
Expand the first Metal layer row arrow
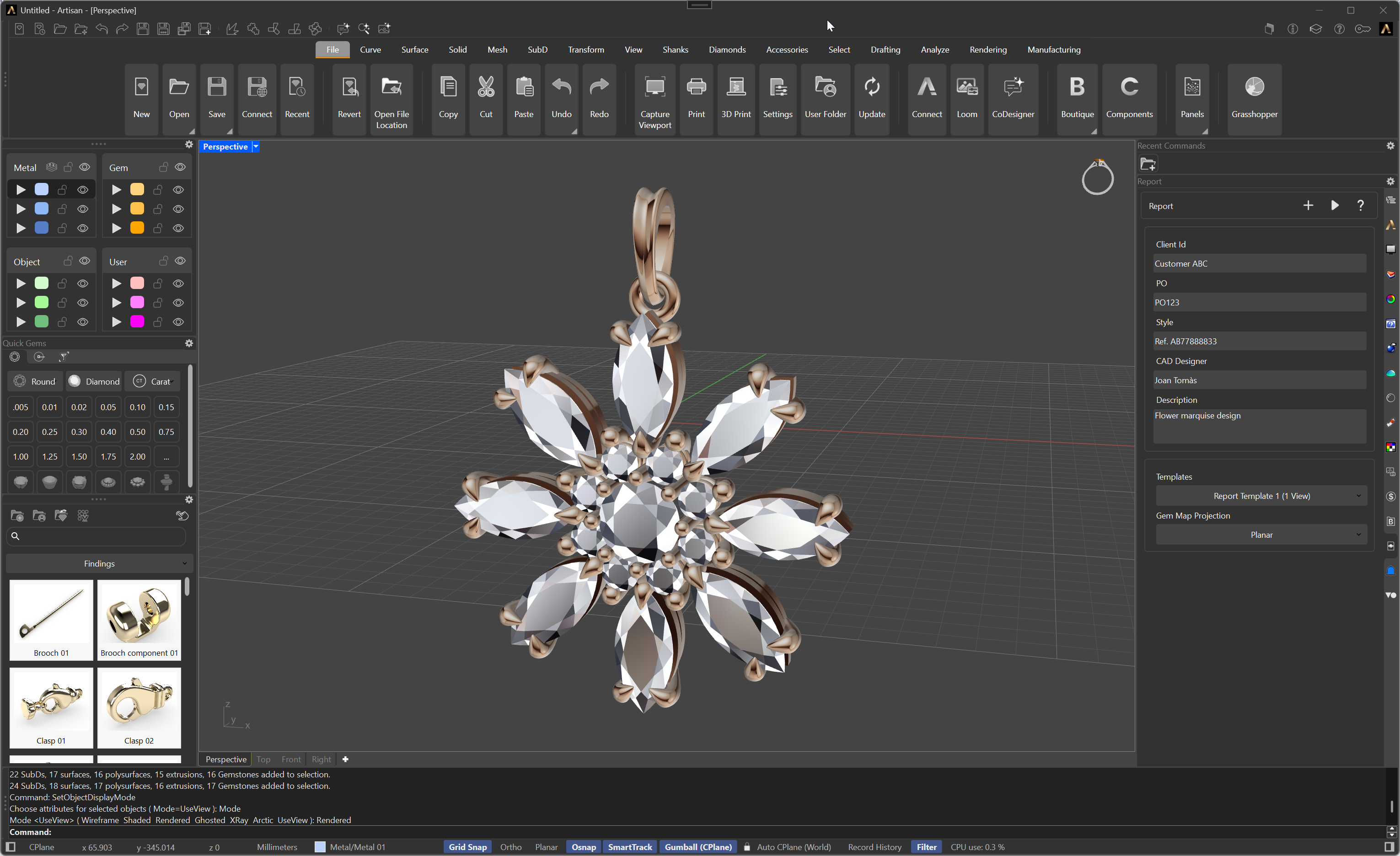[21, 189]
